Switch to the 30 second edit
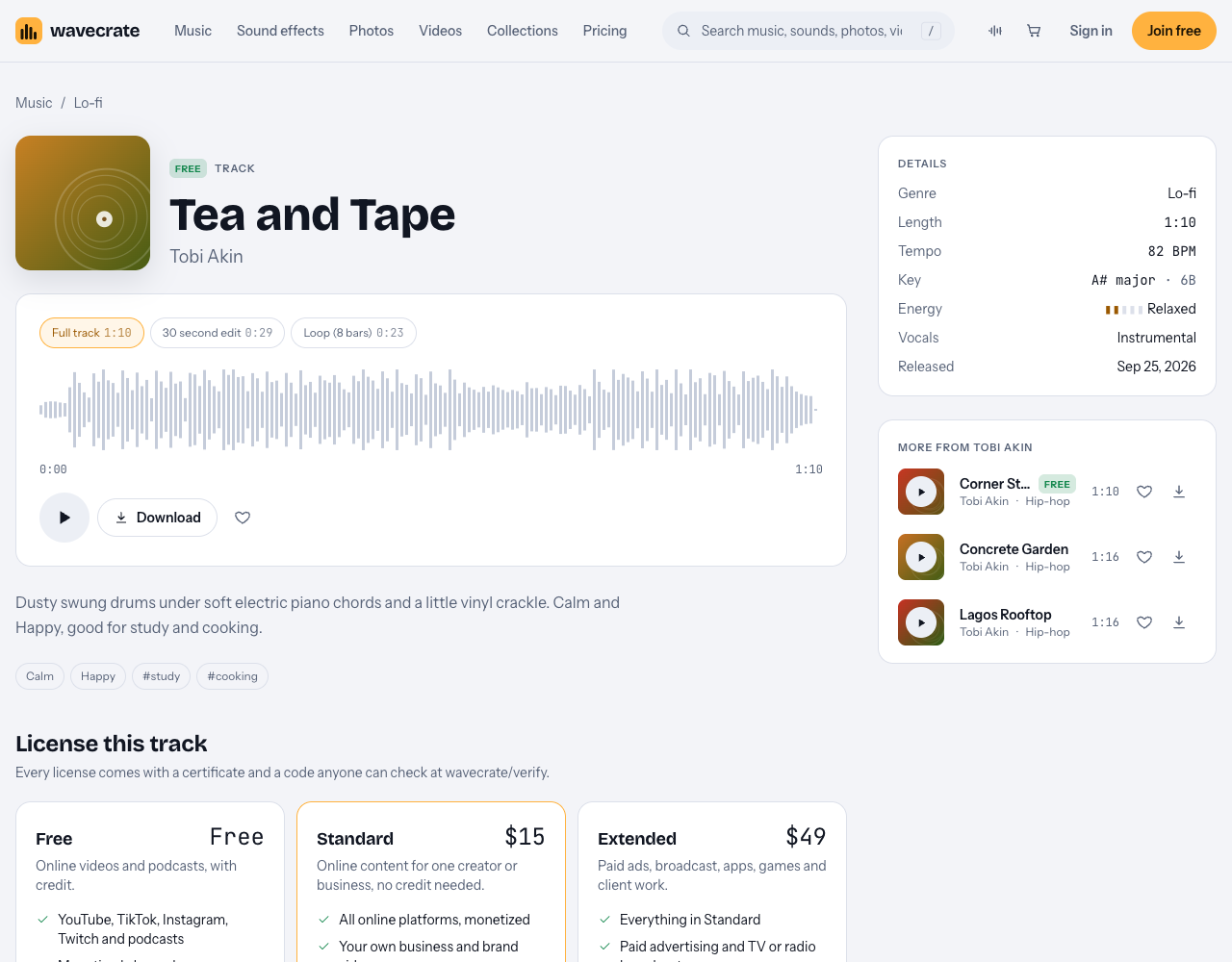This screenshot has width=1232, height=962. point(218,333)
